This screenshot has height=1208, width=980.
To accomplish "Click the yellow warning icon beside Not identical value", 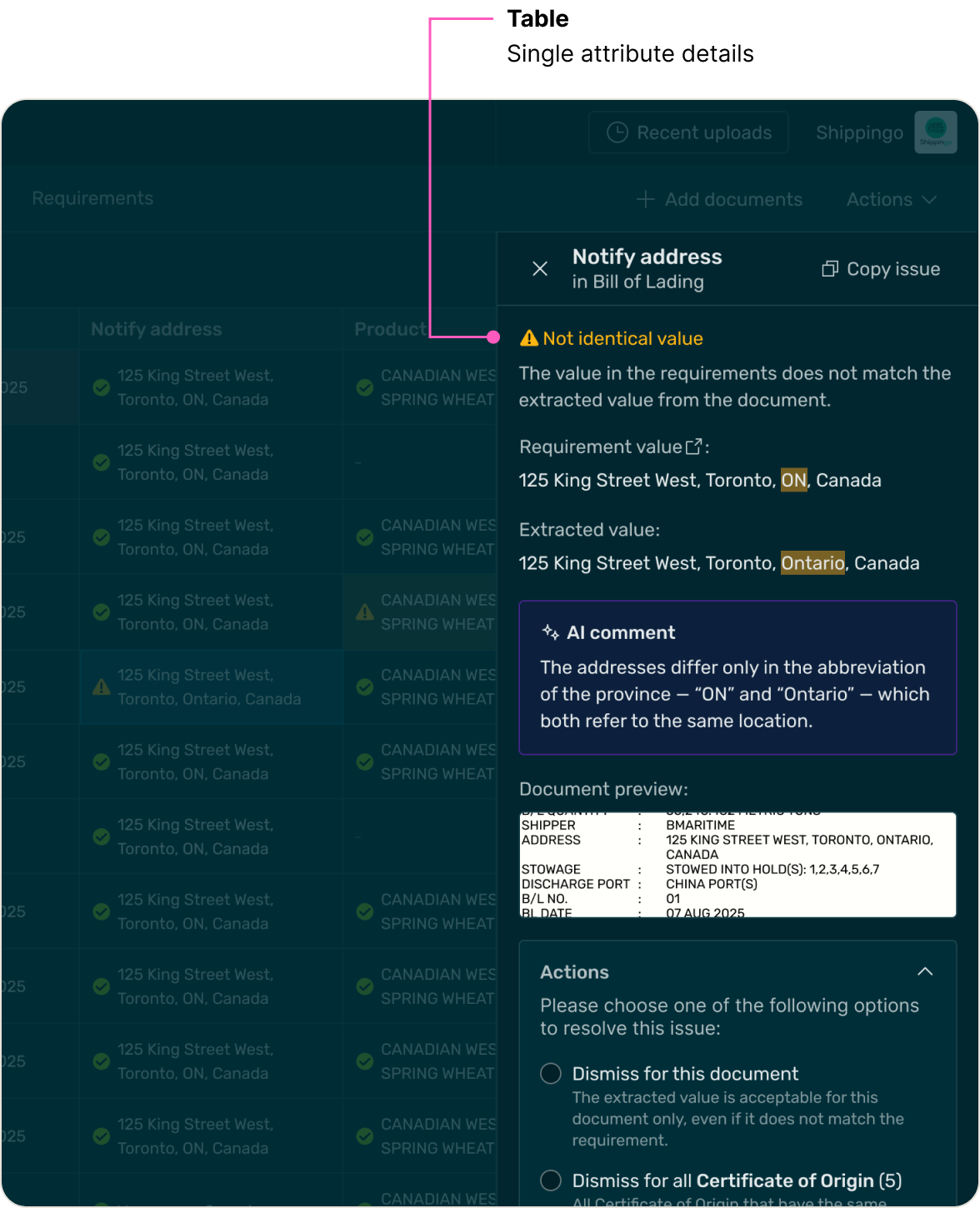I will [x=528, y=338].
